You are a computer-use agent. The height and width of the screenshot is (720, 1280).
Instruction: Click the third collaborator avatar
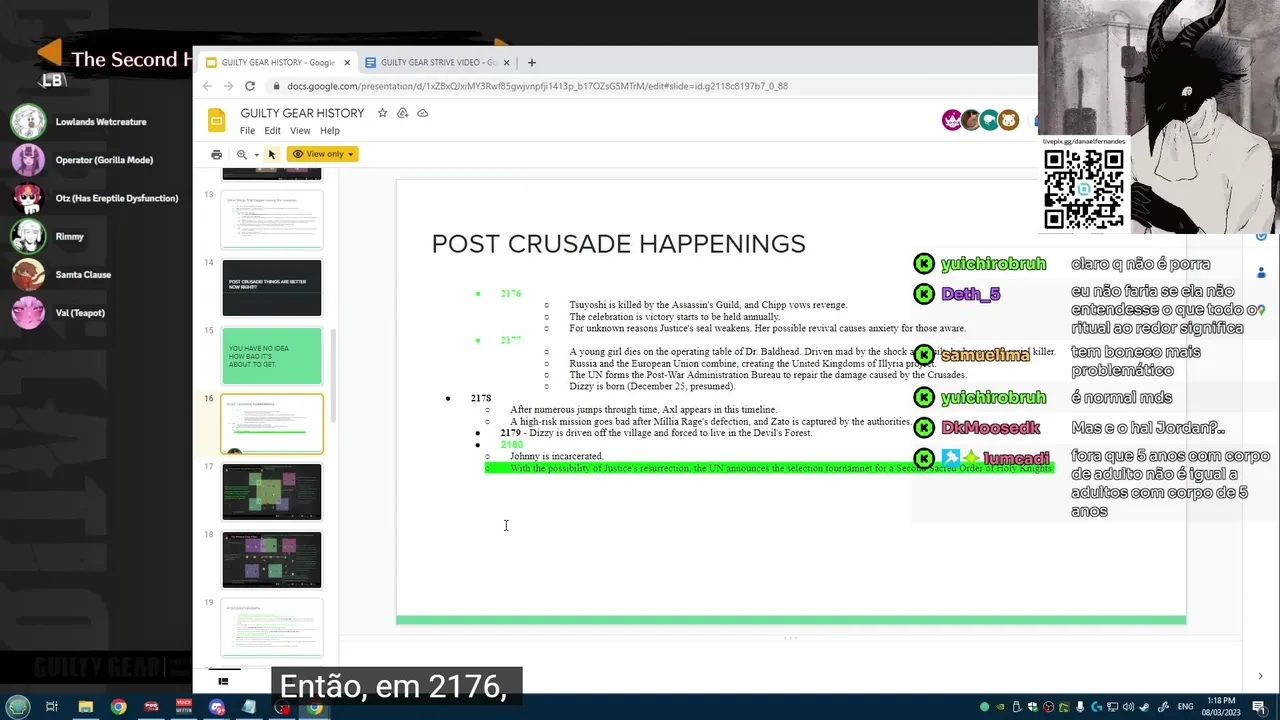point(989,120)
